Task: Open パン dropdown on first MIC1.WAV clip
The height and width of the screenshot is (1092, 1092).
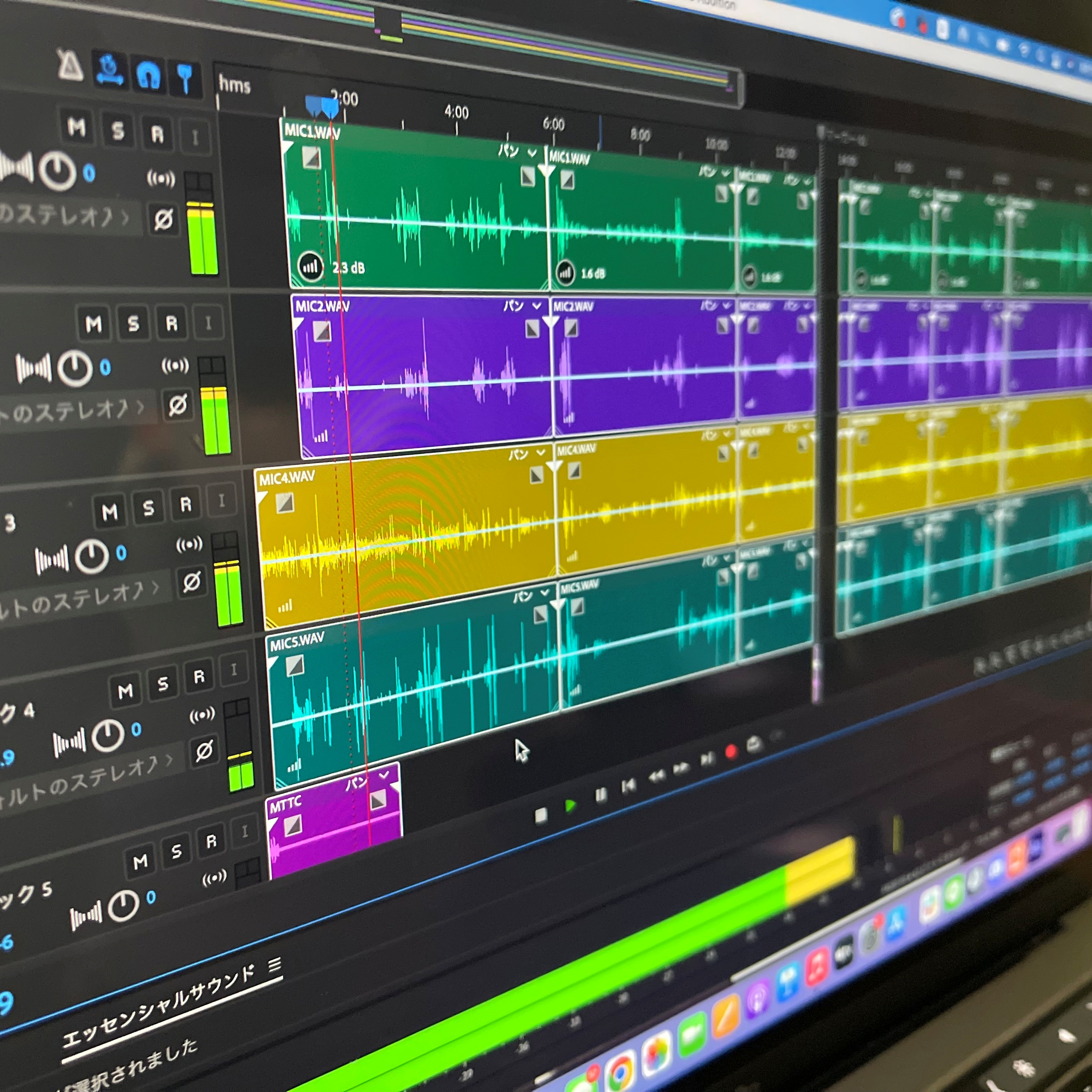Action: coord(516,151)
